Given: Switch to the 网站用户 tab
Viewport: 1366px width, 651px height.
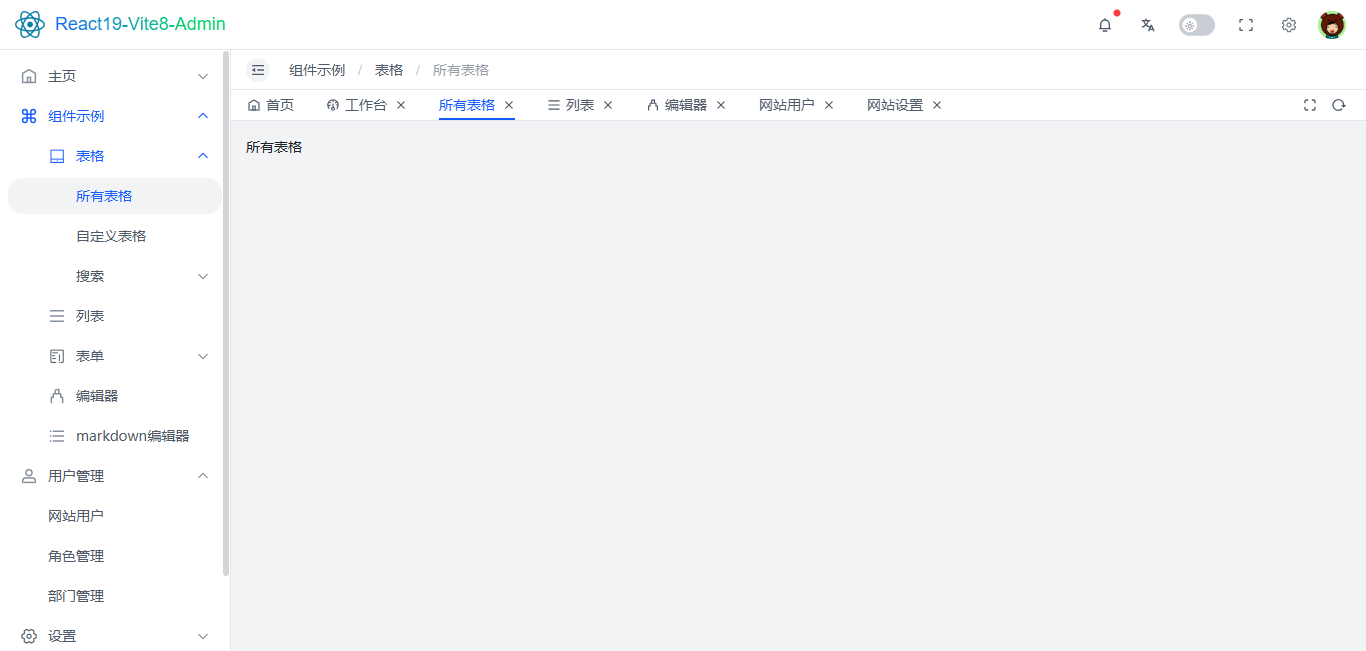Looking at the screenshot, I should coord(787,105).
